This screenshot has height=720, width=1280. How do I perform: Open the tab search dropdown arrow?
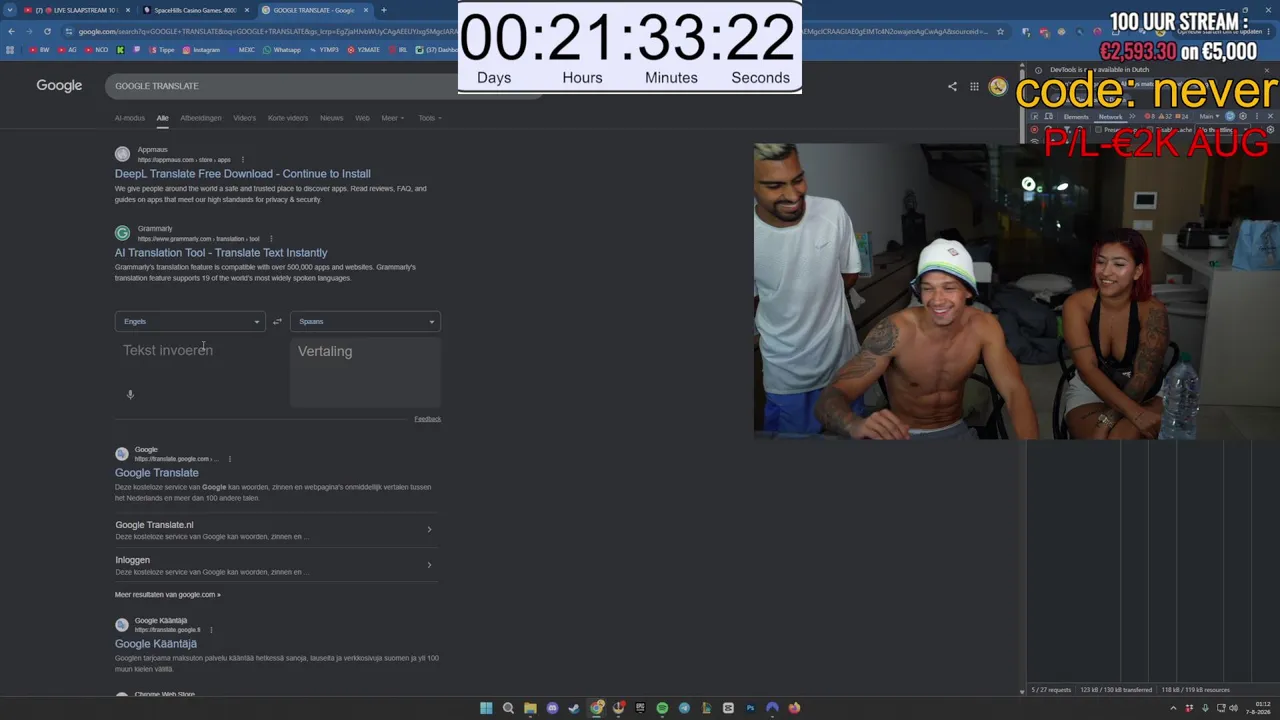[x=10, y=10]
